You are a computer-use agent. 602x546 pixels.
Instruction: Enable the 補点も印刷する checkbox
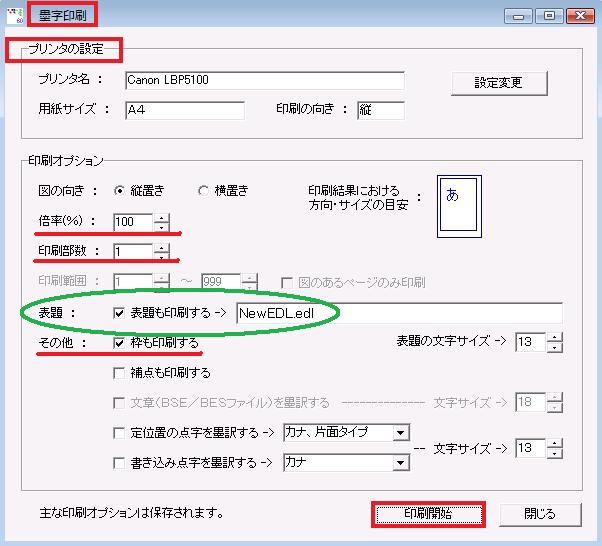tap(121, 373)
